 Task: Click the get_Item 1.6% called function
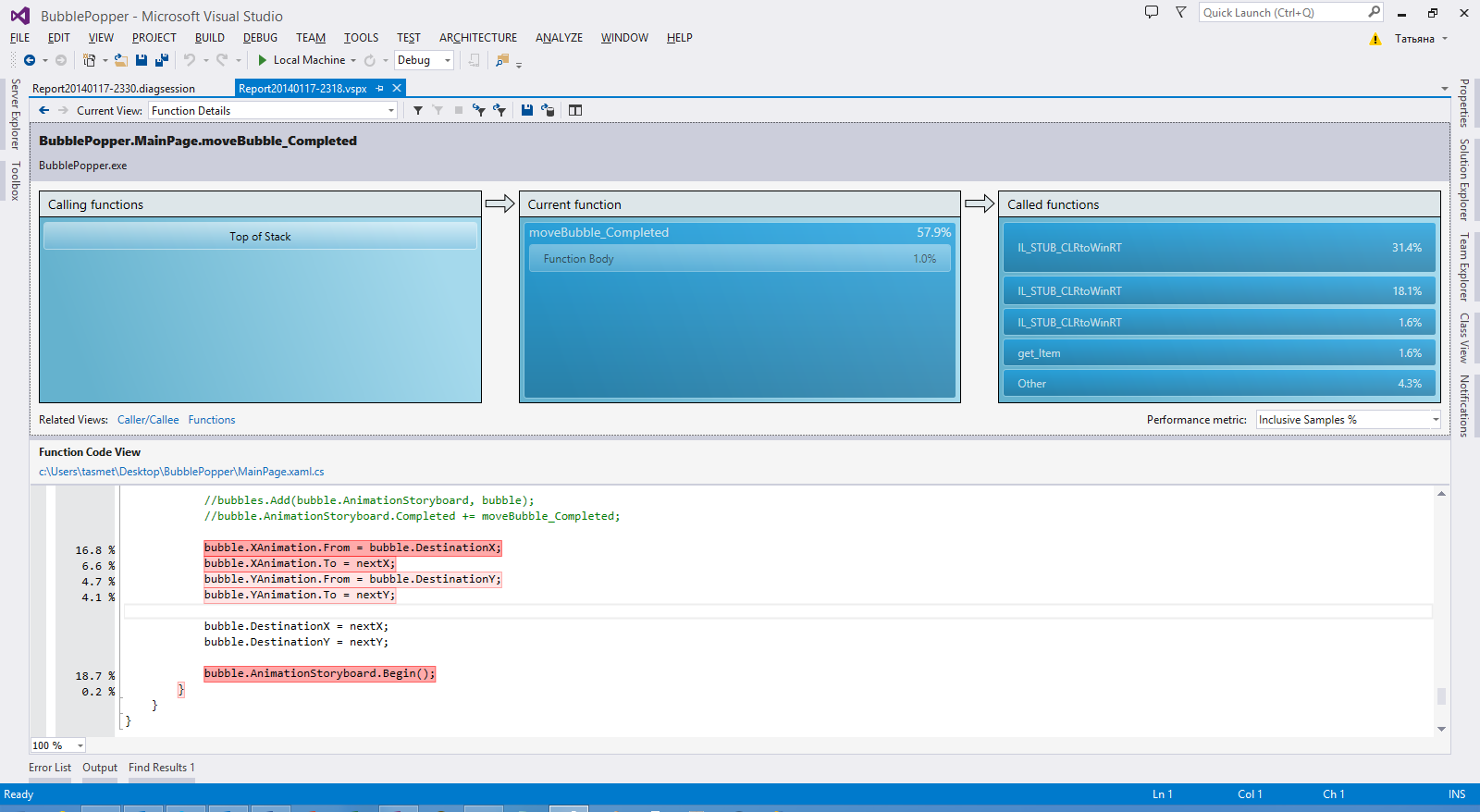click(x=1219, y=352)
